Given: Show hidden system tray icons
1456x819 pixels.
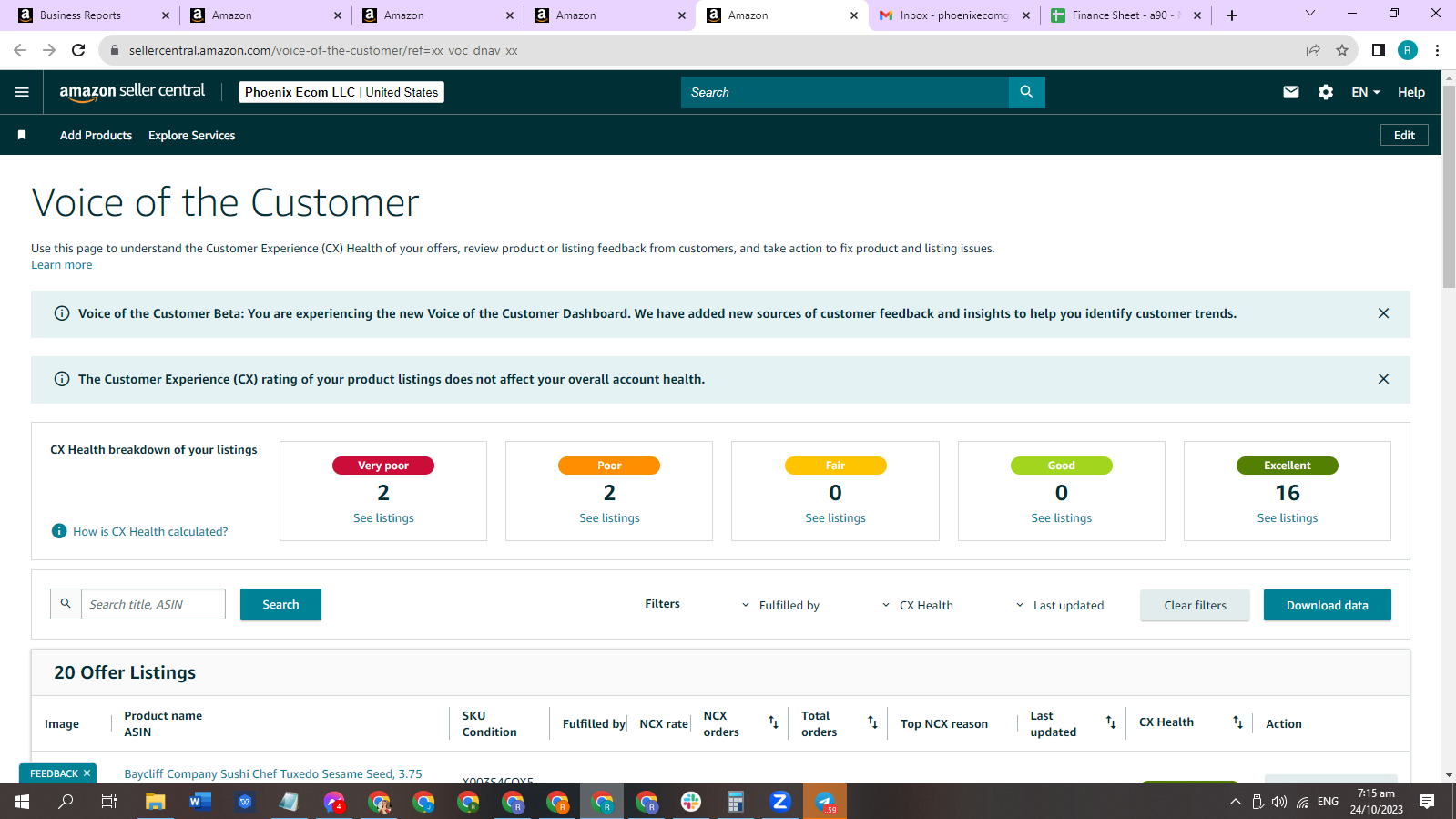Looking at the screenshot, I should click(x=1235, y=802).
